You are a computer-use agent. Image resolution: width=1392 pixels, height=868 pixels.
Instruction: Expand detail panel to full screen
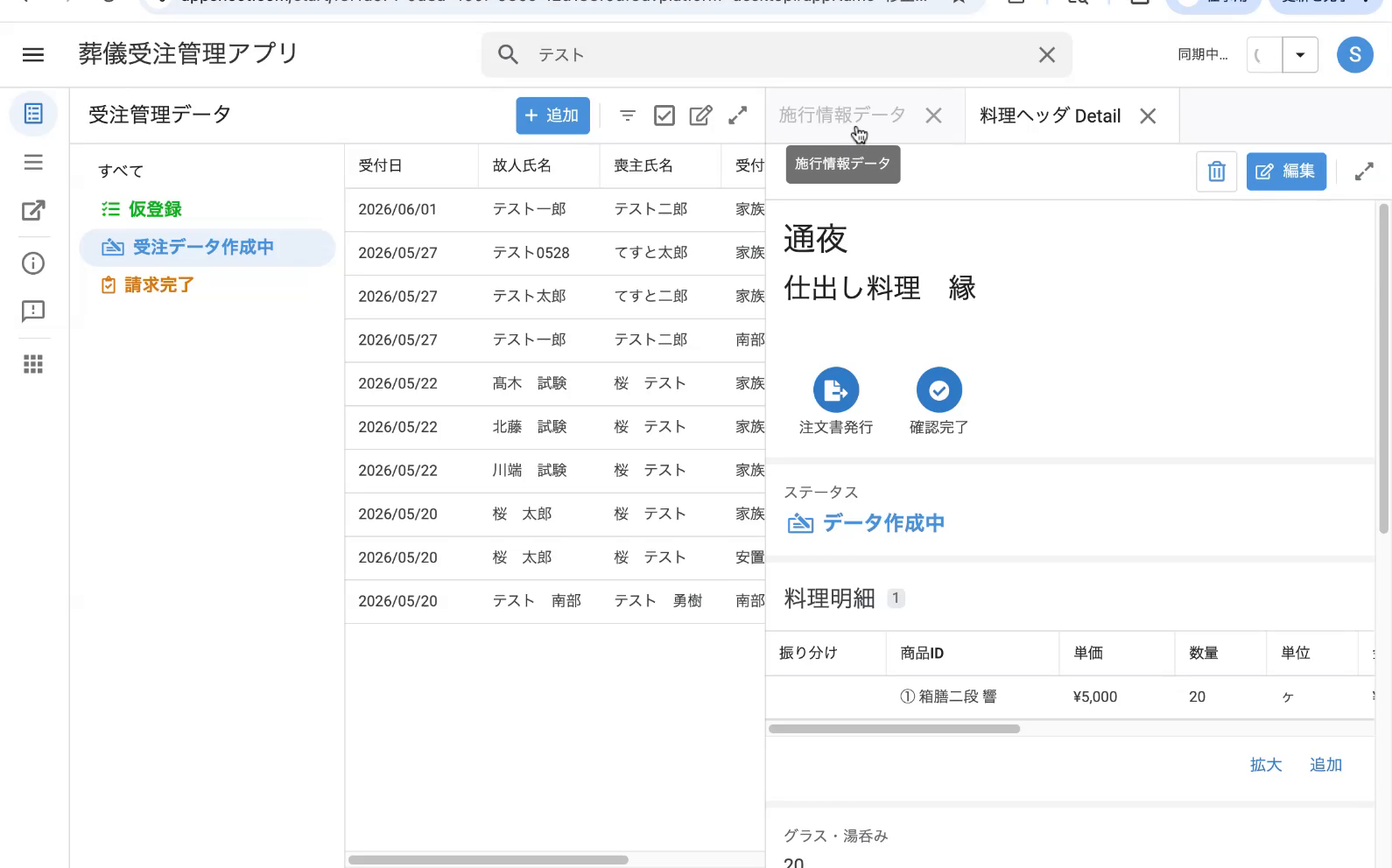click(1364, 171)
